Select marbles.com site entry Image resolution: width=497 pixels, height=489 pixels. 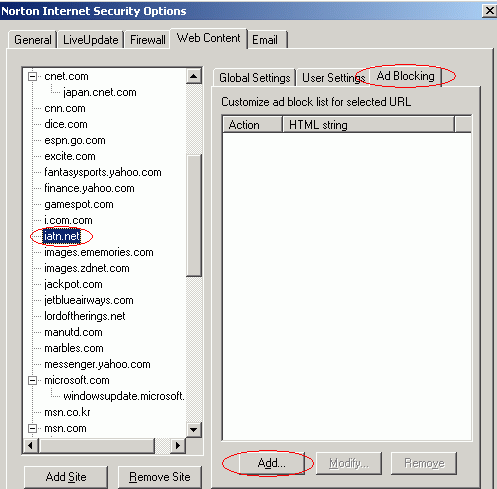tap(74, 348)
